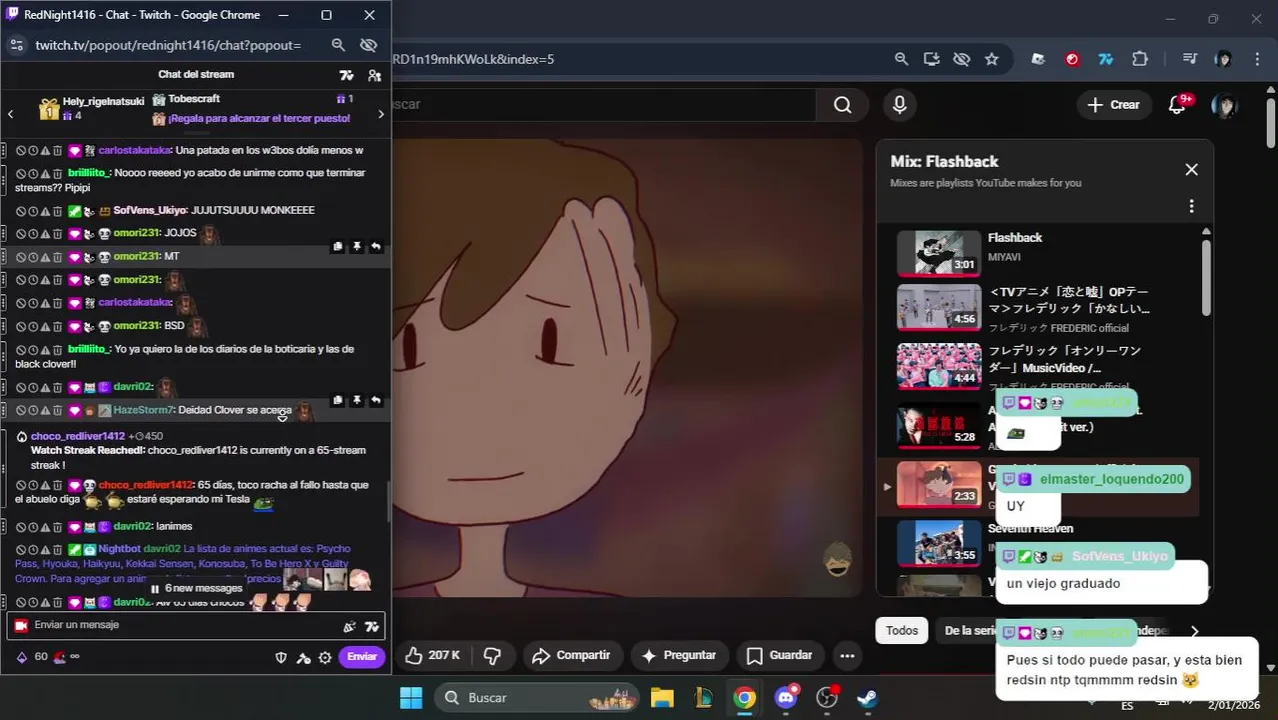This screenshot has width=1278, height=720.
Task: Open Windows Start menu
Action: 411,697
